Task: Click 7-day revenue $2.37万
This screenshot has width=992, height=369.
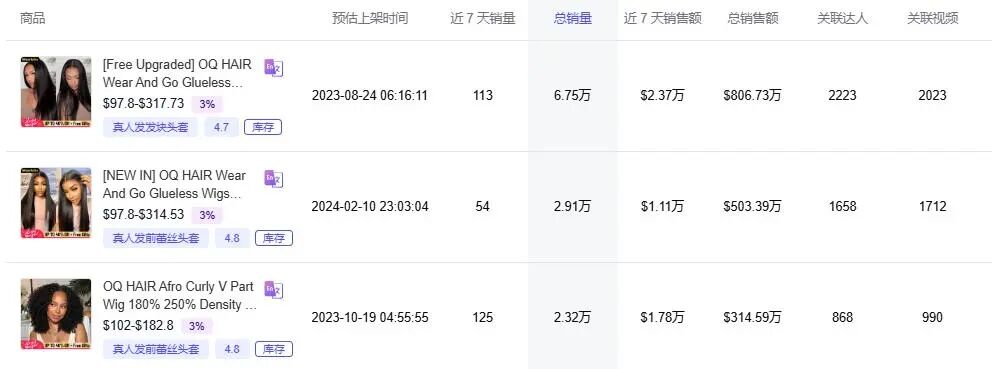Action: pos(662,96)
